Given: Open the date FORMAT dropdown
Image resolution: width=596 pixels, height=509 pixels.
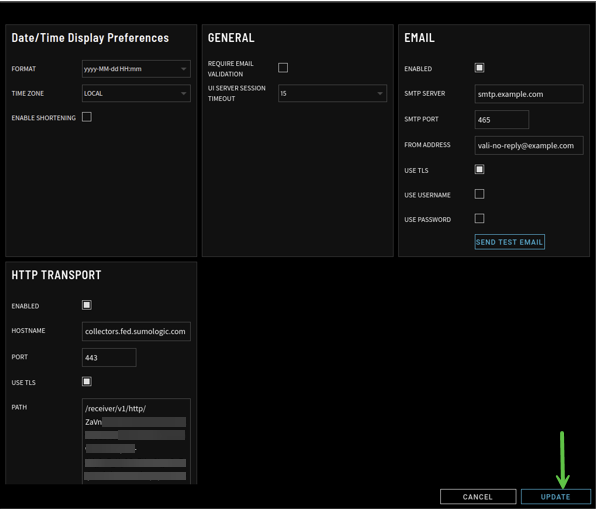Looking at the screenshot, I should [x=136, y=69].
